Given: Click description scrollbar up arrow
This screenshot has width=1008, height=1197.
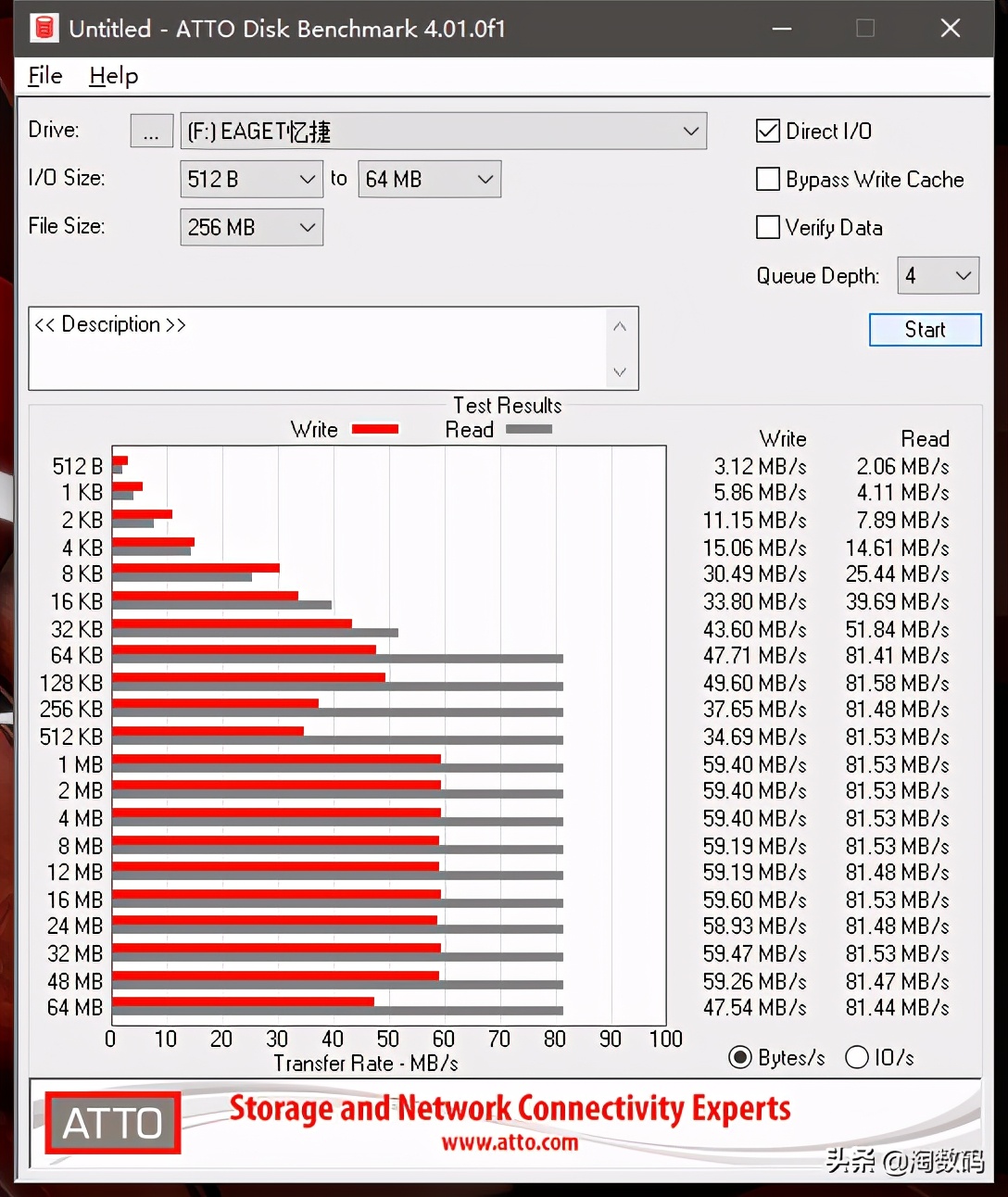Looking at the screenshot, I should click(620, 326).
